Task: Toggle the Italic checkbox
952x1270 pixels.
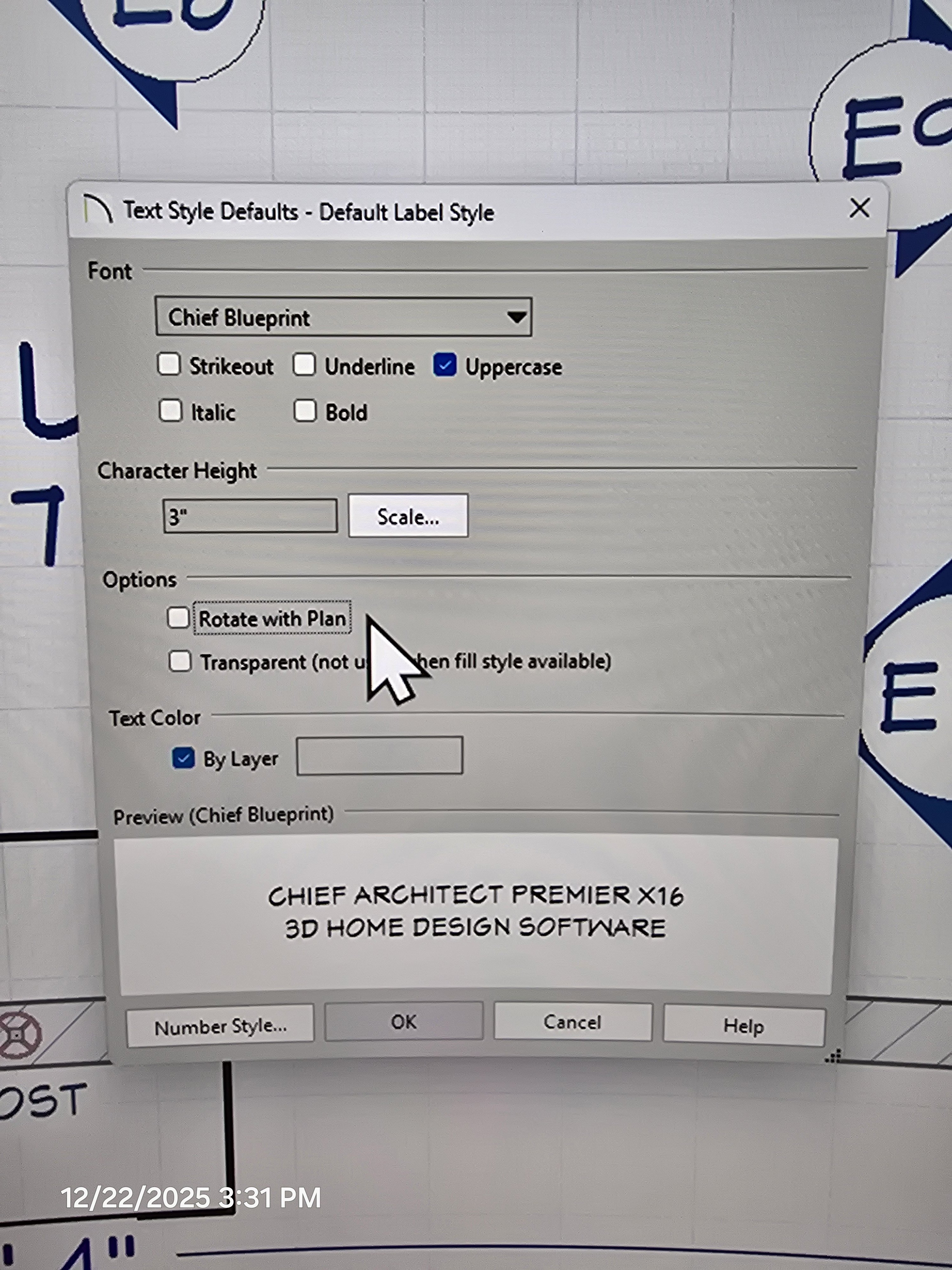Action: point(170,411)
